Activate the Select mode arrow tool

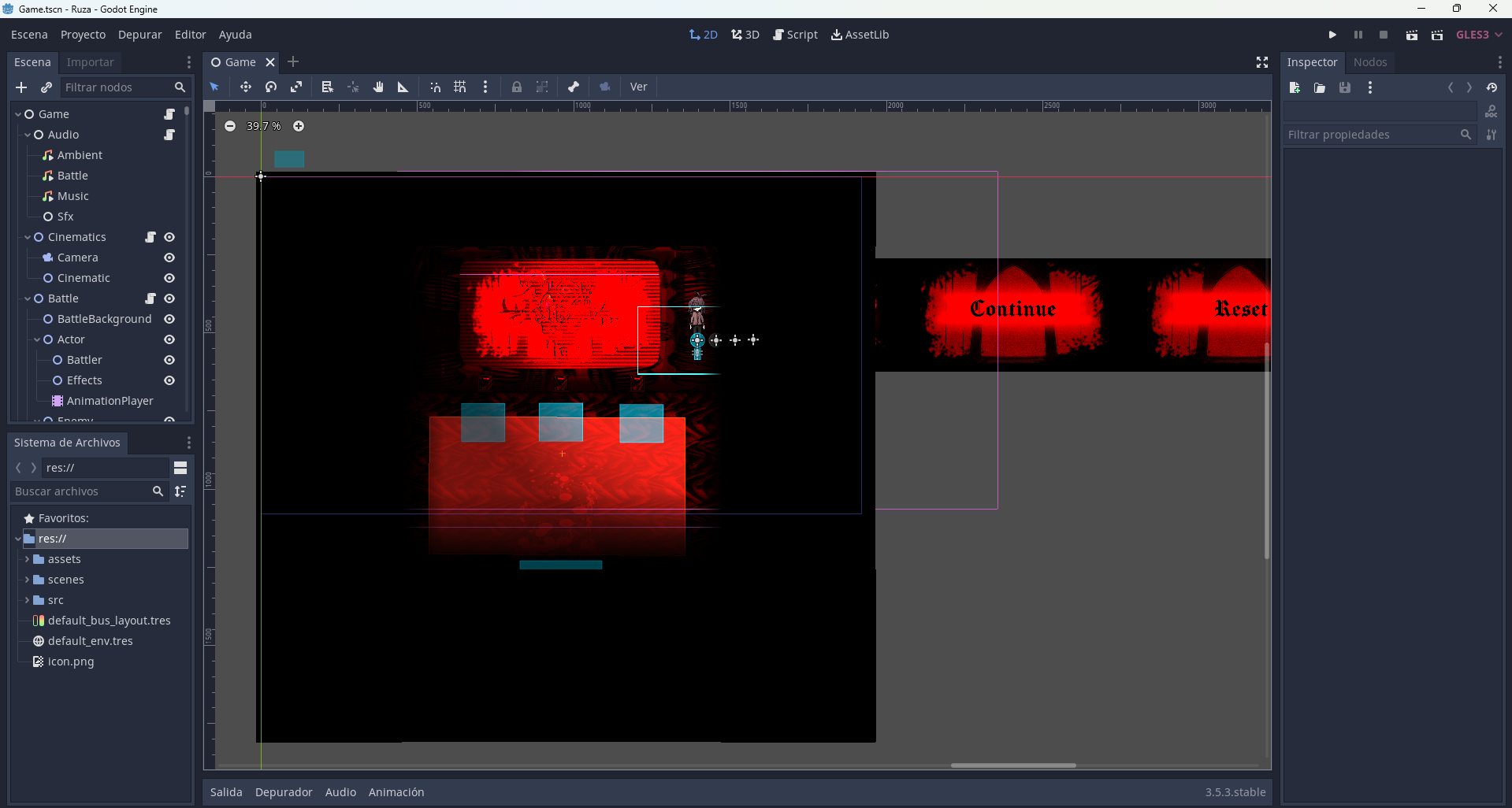(214, 87)
